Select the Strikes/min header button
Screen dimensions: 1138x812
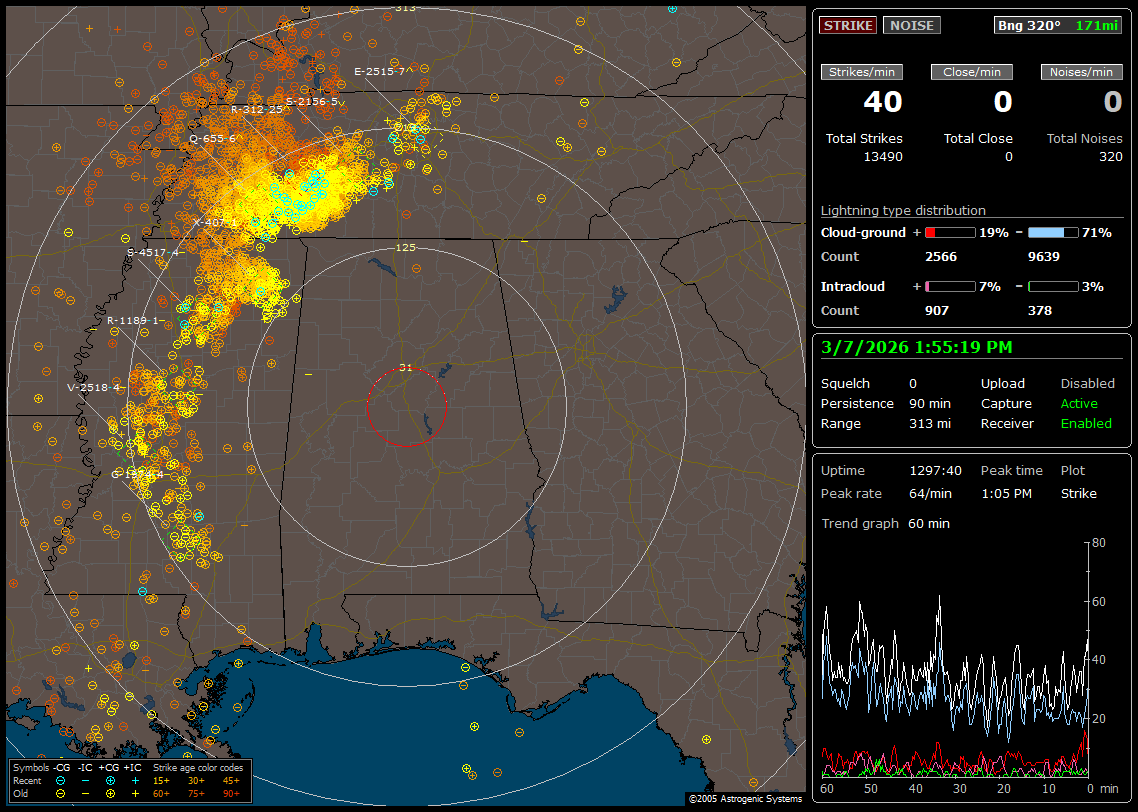pyautogui.click(x=862, y=72)
